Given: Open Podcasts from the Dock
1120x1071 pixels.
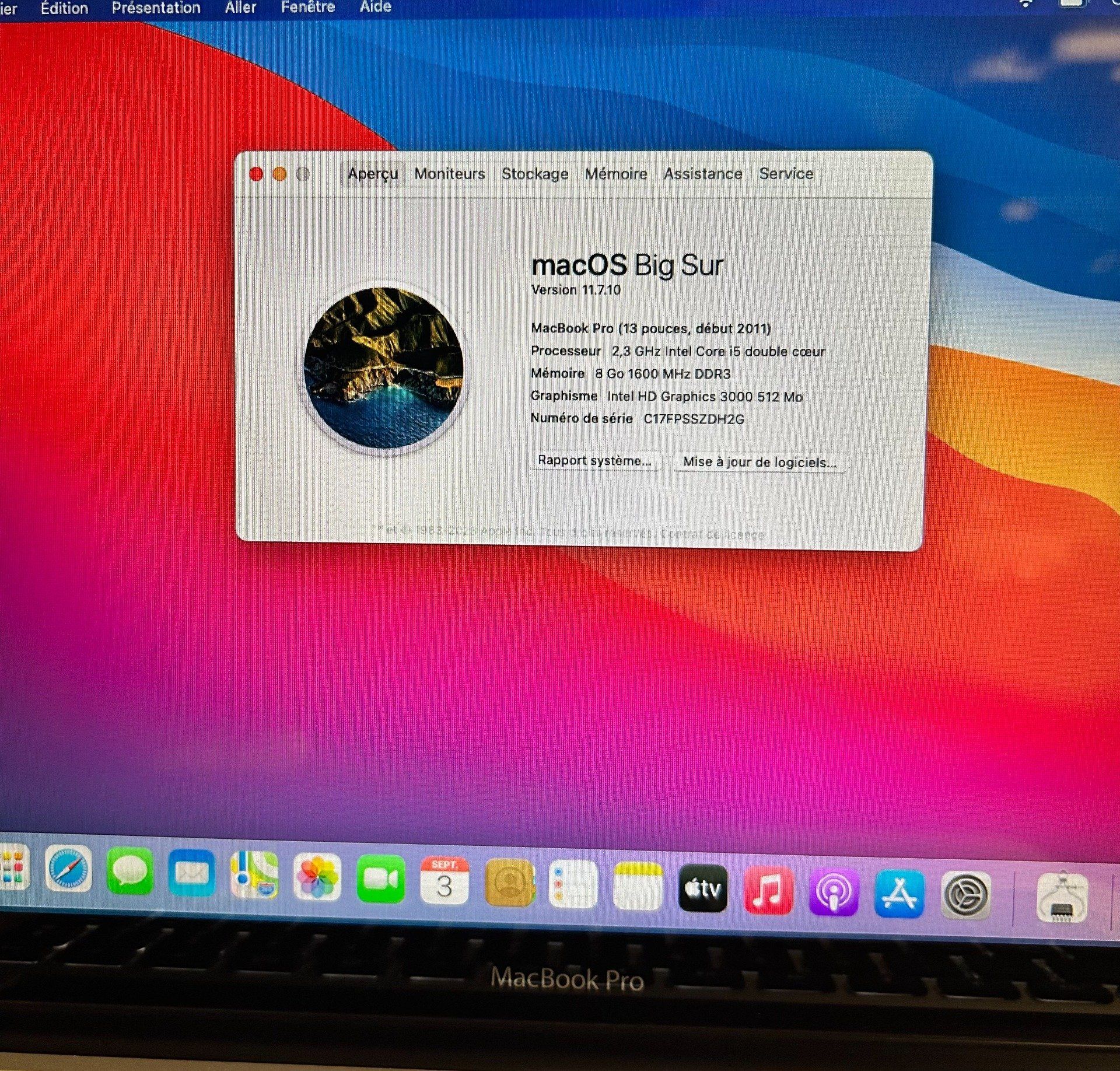Looking at the screenshot, I should point(834,892).
